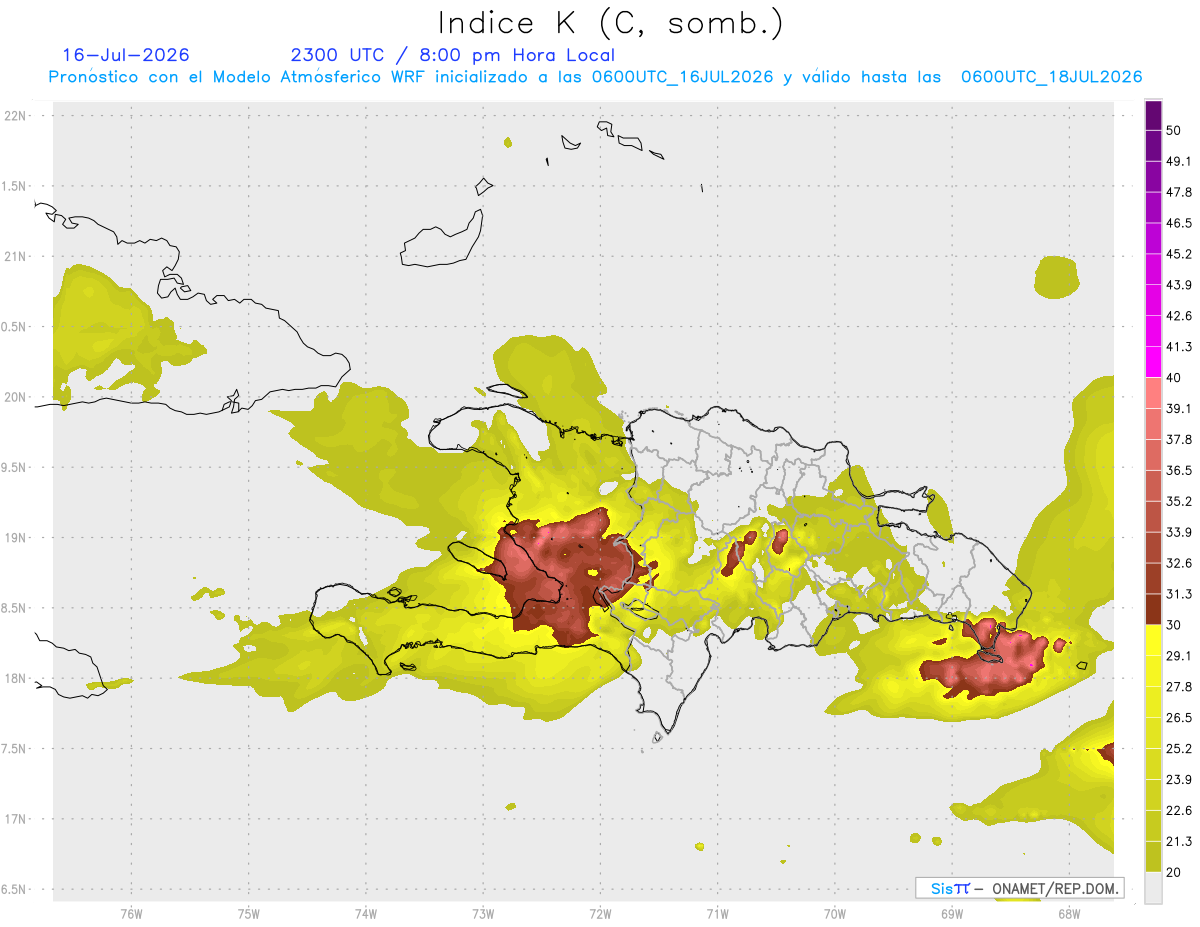Click the time label "2300 UTC / 8:00 pm Hora Local"
The height and width of the screenshot is (927, 1200).
pos(453,55)
